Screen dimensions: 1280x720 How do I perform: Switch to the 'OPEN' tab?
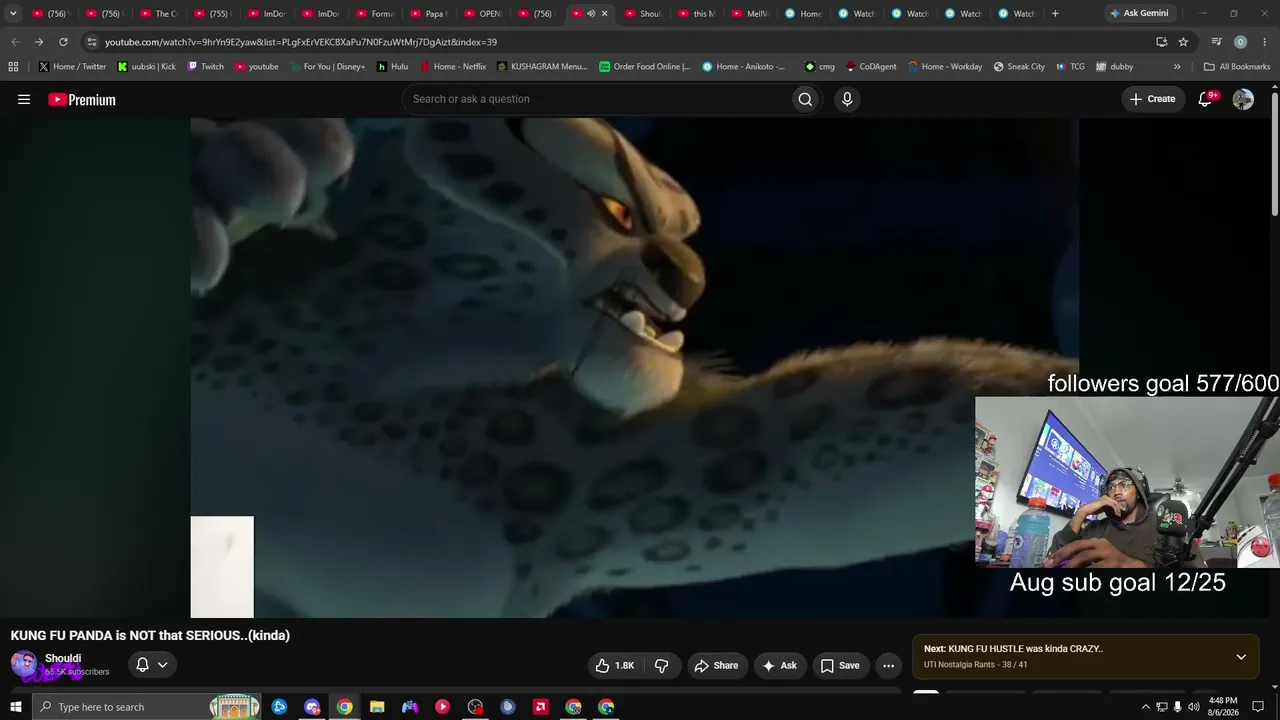coord(483,14)
